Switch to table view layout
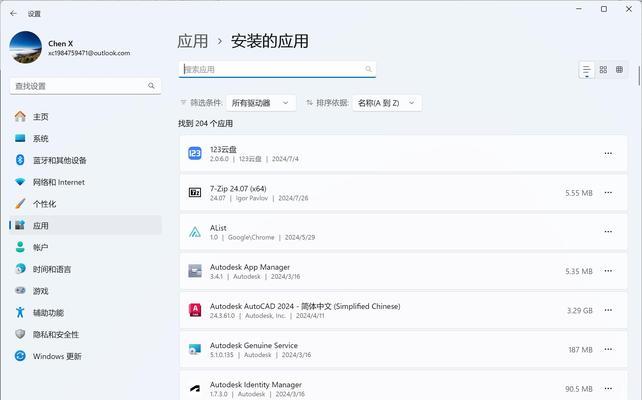The width and height of the screenshot is (642, 400). coord(619,70)
